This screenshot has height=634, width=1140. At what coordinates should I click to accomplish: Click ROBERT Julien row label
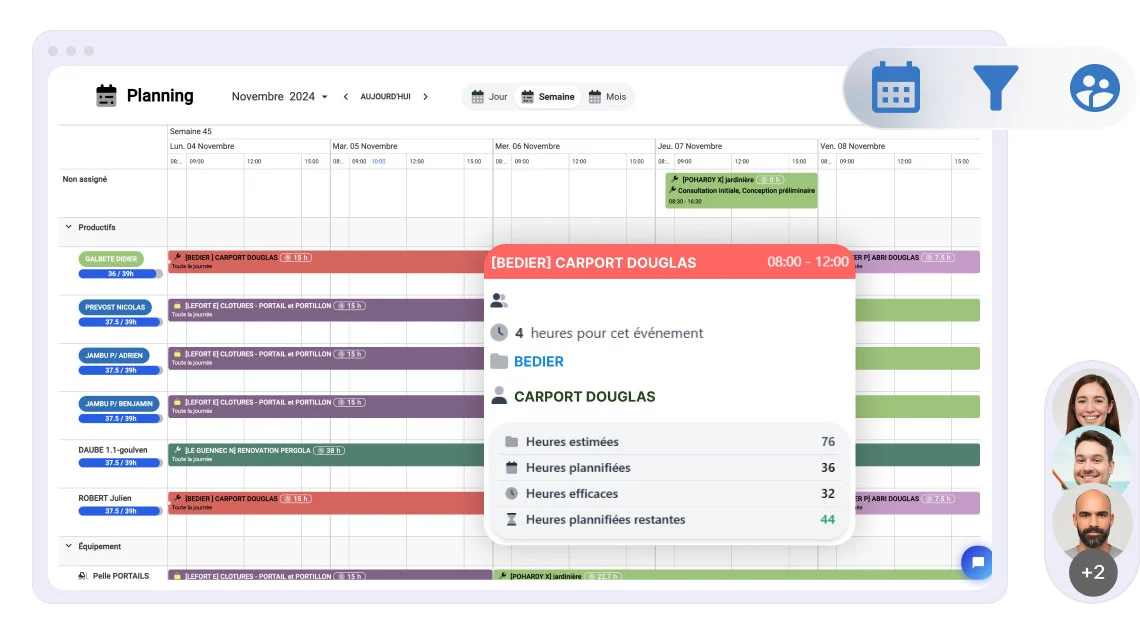(x=105, y=498)
